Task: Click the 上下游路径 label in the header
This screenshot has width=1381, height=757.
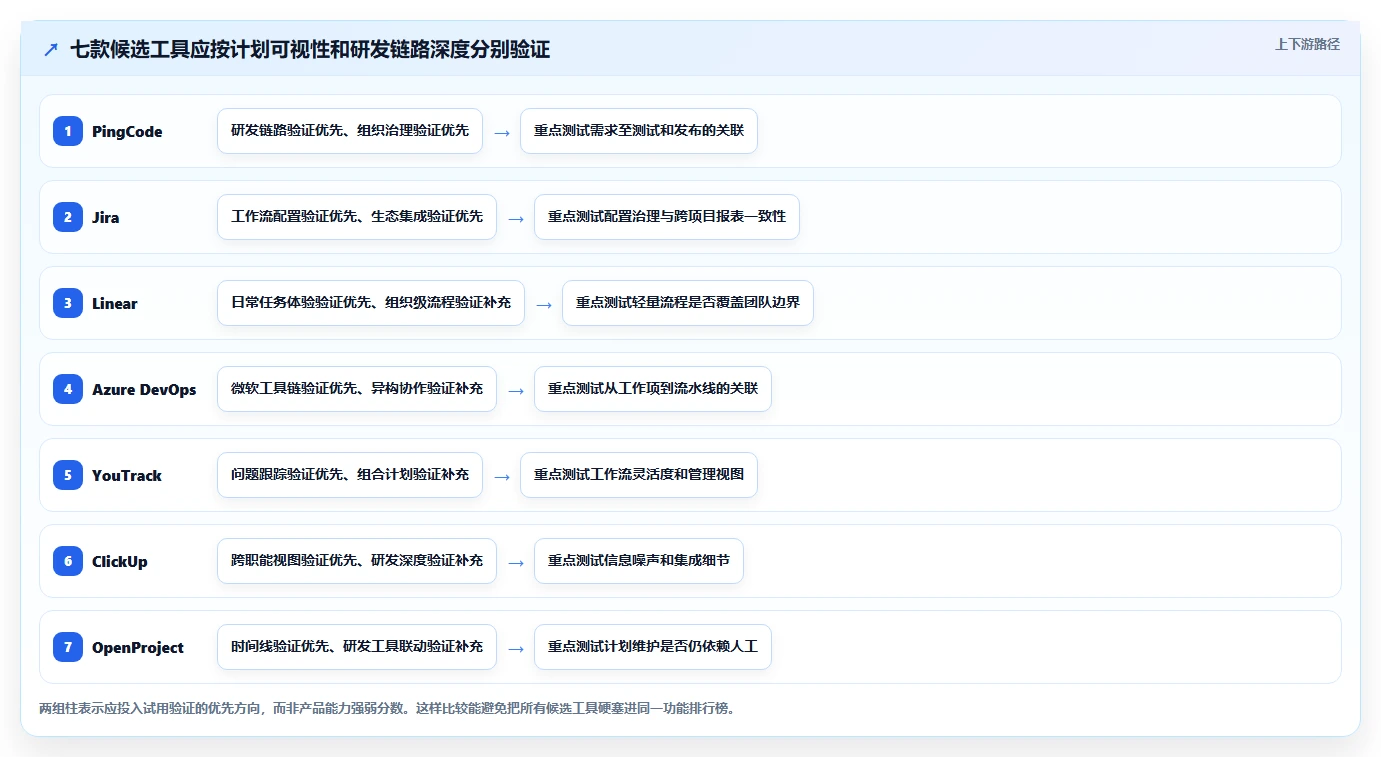Action: [x=1307, y=45]
